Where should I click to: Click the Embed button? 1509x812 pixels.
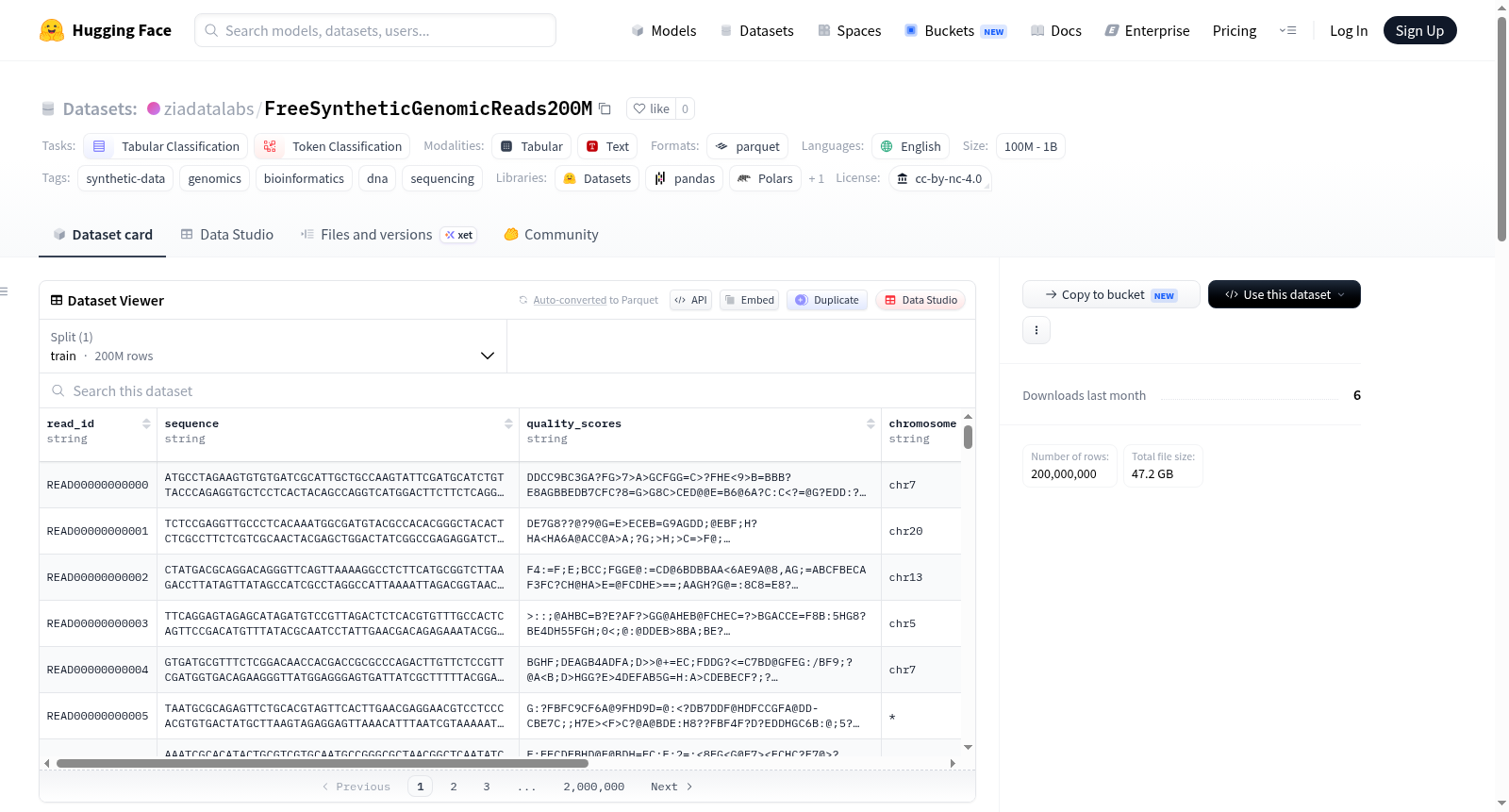click(749, 300)
